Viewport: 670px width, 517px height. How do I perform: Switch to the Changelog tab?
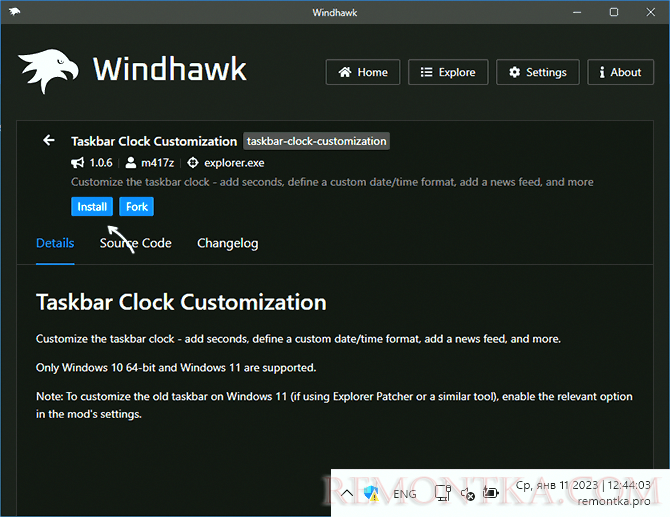(x=227, y=243)
